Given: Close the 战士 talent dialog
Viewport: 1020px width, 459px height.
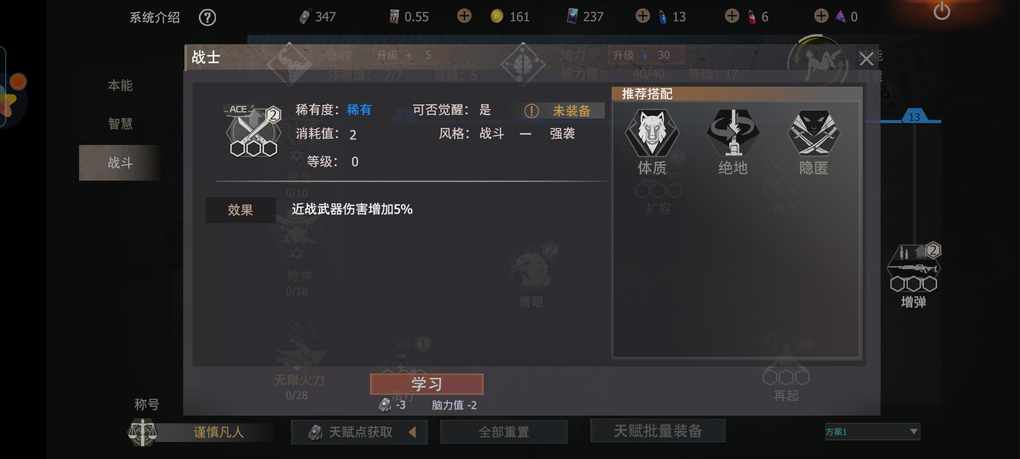Looking at the screenshot, I should click(866, 59).
